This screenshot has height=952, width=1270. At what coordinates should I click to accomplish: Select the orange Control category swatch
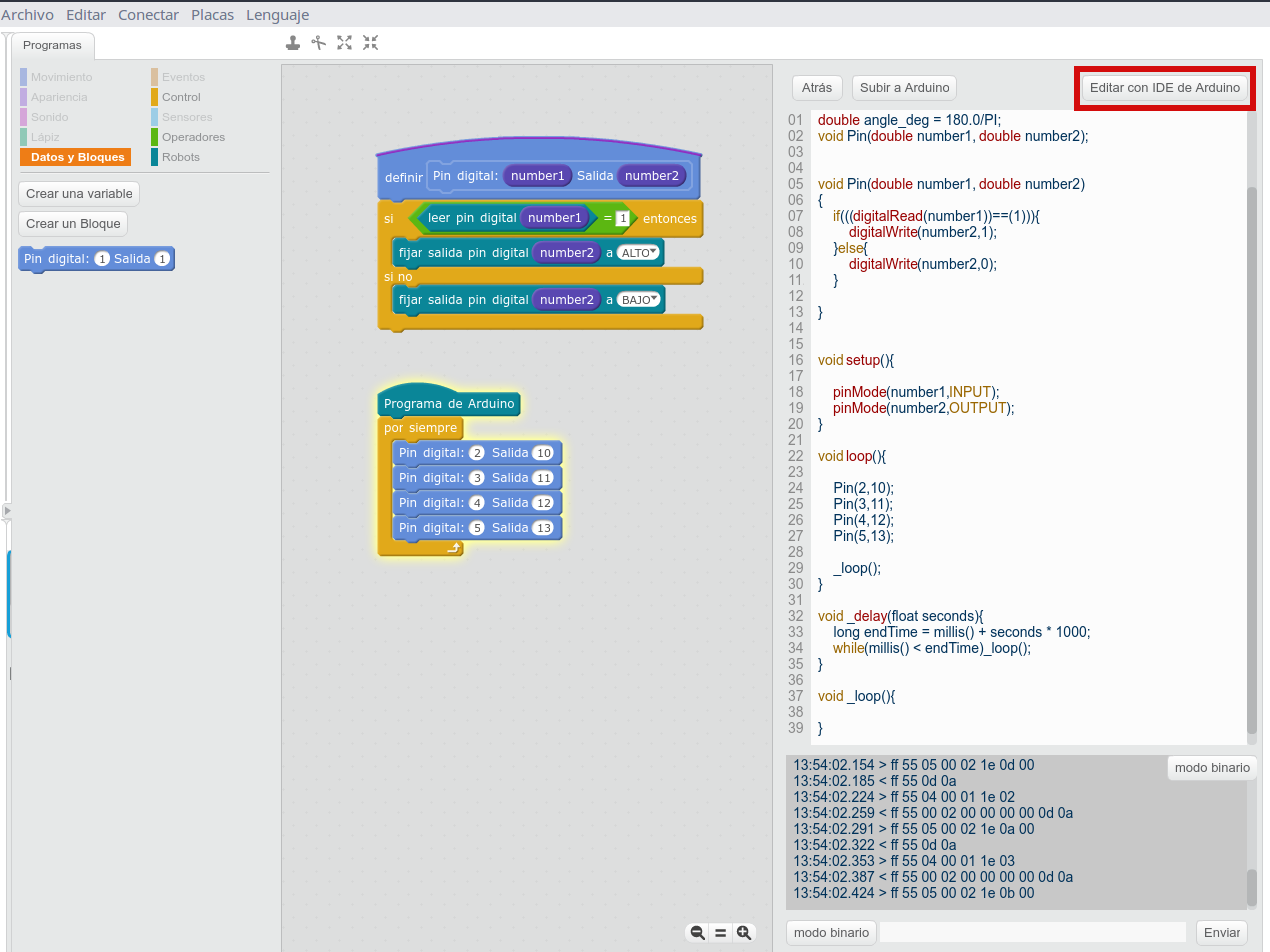pos(155,97)
